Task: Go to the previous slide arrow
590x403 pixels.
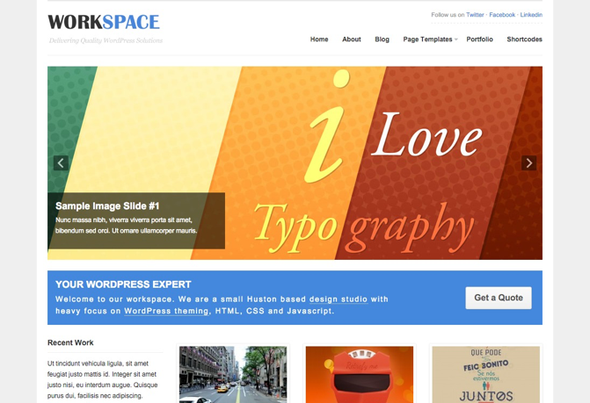Action: [x=61, y=163]
